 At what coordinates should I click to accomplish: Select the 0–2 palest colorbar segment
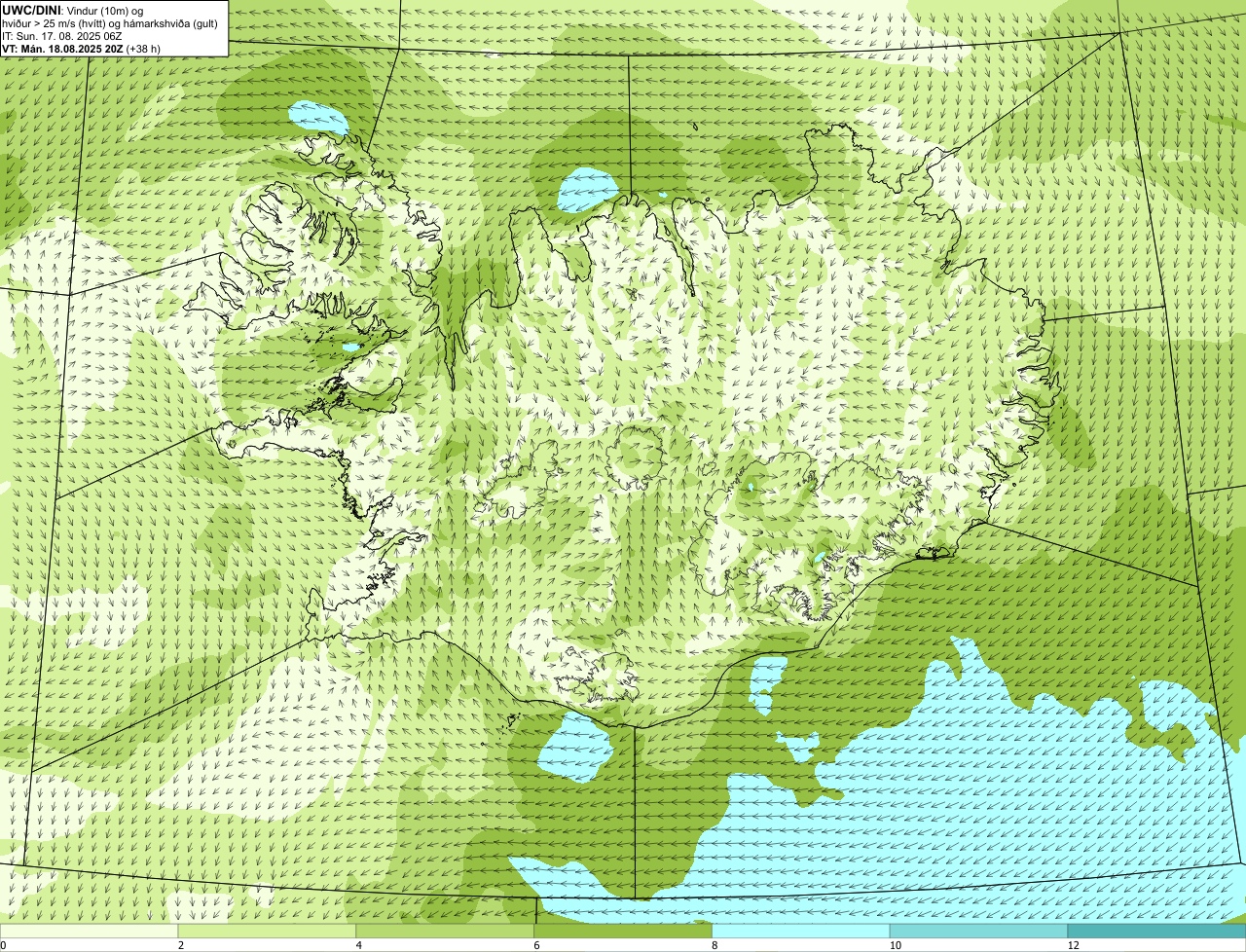point(89,932)
